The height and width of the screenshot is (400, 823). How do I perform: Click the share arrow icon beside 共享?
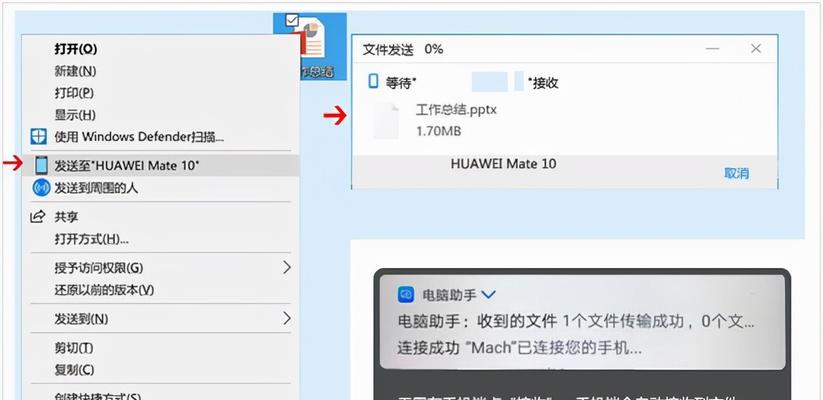[x=38, y=216]
